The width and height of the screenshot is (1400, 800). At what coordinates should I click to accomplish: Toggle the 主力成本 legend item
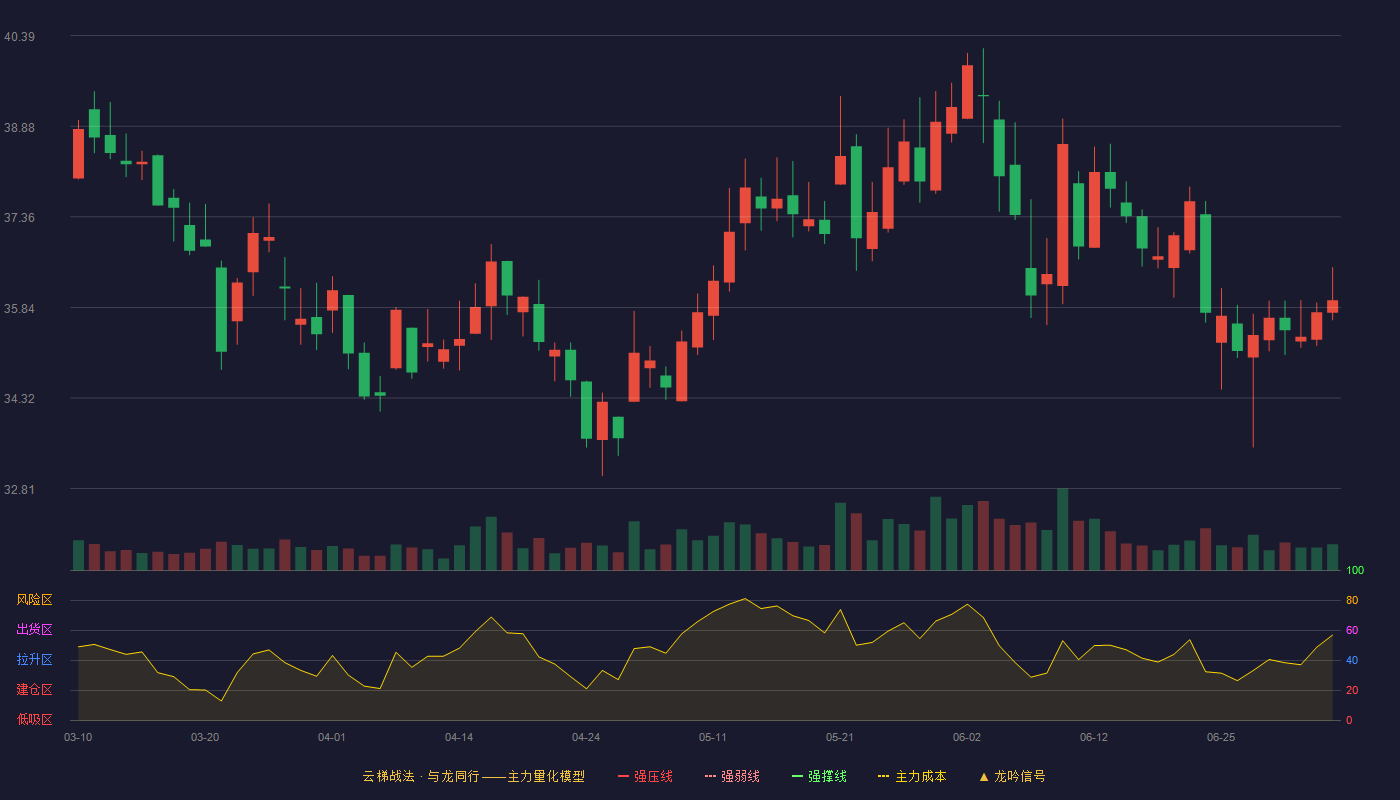coord(912,776)
